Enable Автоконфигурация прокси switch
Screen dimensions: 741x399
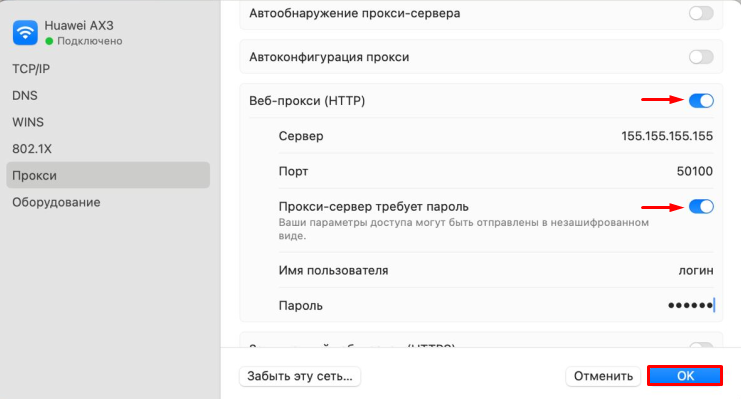pos(701,57)
